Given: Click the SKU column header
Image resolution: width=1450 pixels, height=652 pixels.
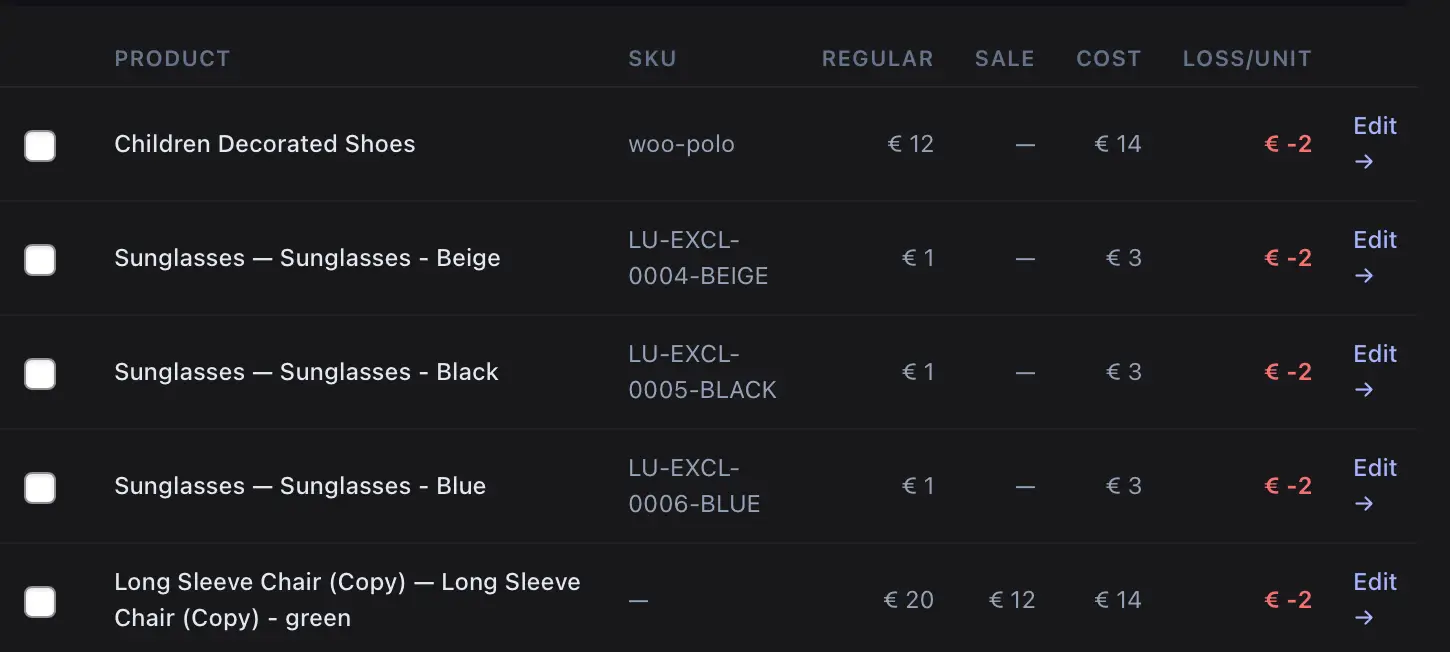Looking at the screenshot, I should click(x=652, y=59).
